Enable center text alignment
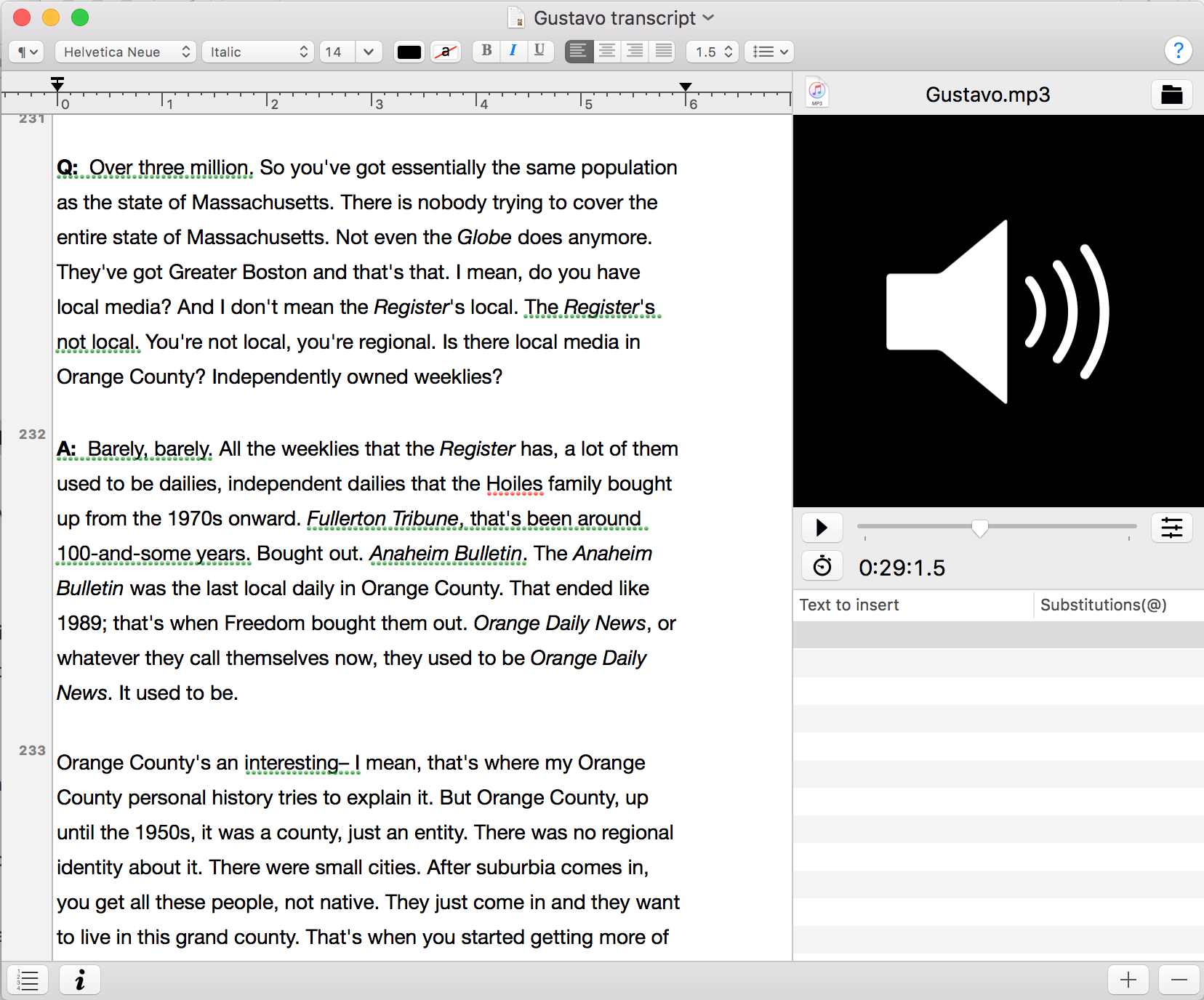Screen dimensions: 1204x1000 (606, 51)
